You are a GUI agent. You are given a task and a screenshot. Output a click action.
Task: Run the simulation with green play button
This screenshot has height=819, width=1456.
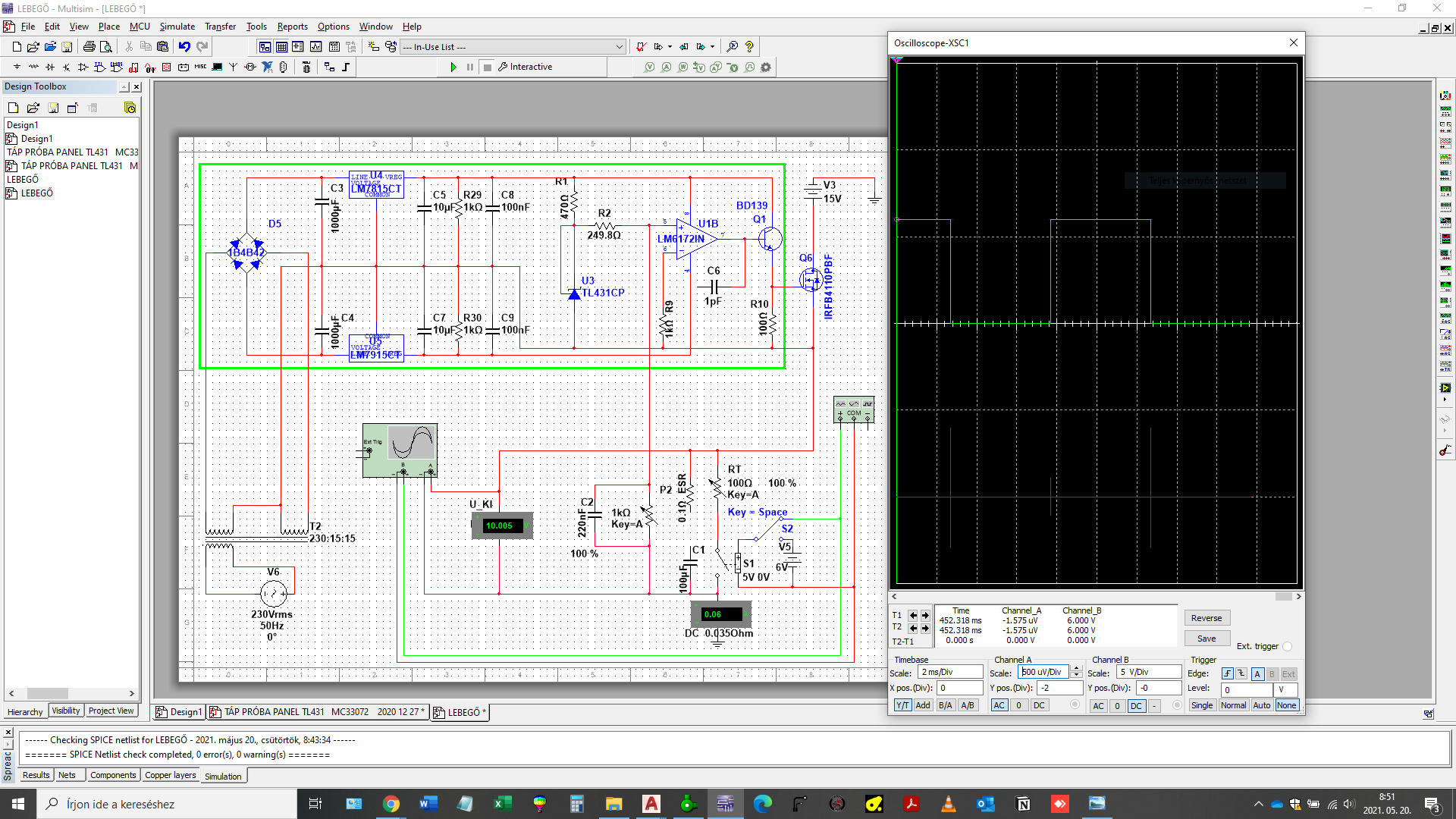pos(453,67)
